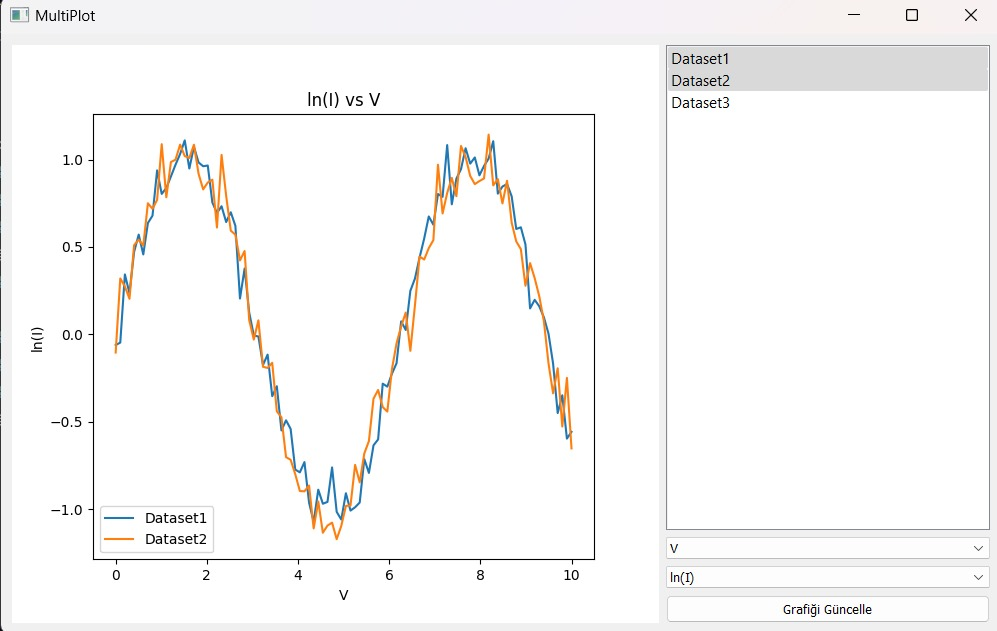Click the vertical ln(I) y-axis label
The image size is (997, 631).
point(38,340)
